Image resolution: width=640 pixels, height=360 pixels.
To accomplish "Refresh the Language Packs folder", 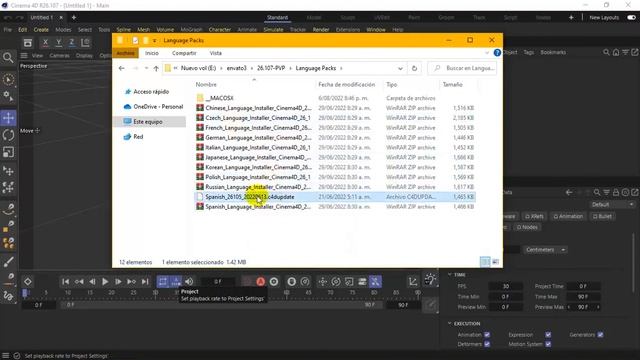I will 414,69.
